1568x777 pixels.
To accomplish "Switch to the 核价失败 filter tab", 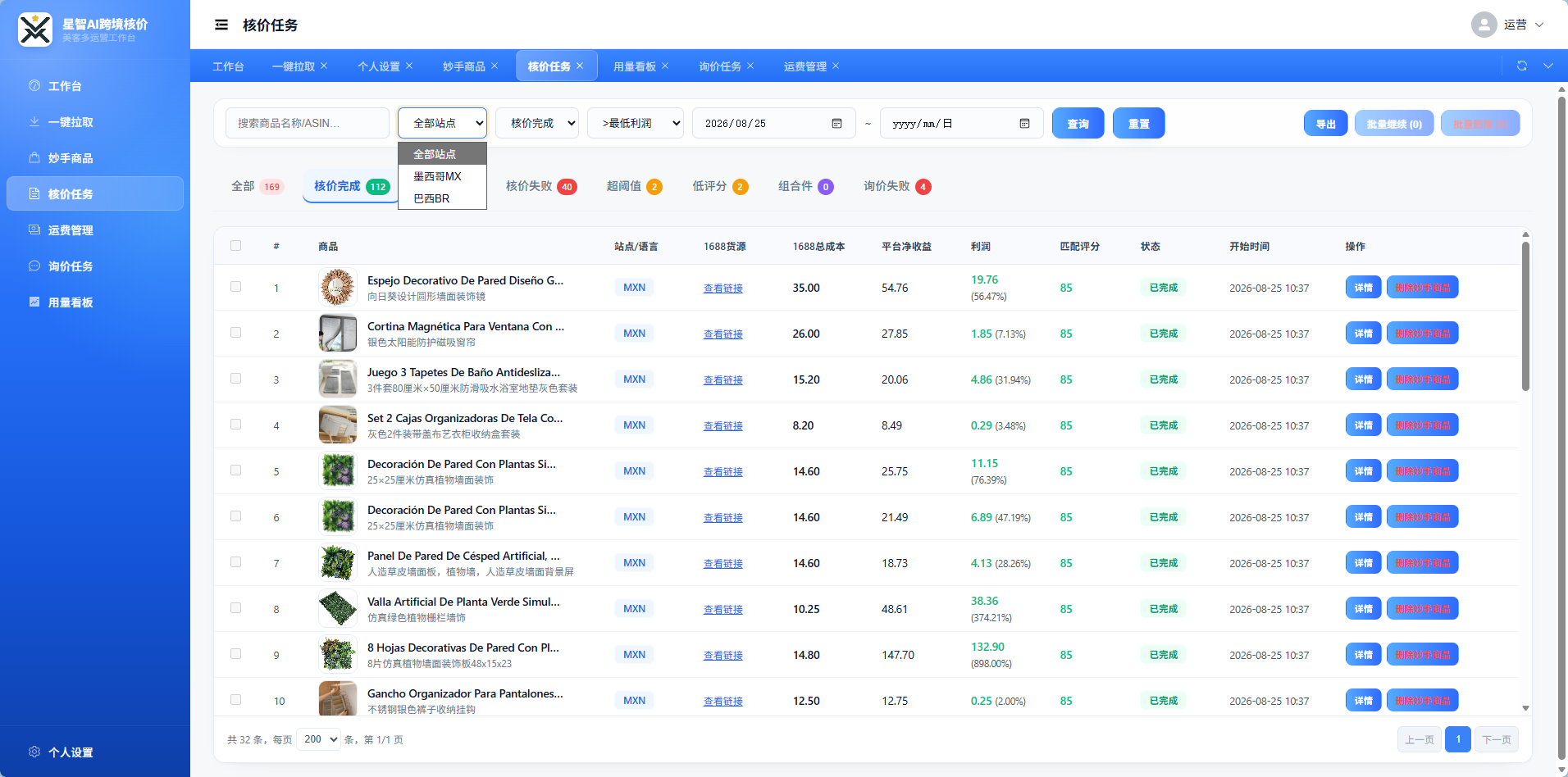I will (x=541, y=186).
